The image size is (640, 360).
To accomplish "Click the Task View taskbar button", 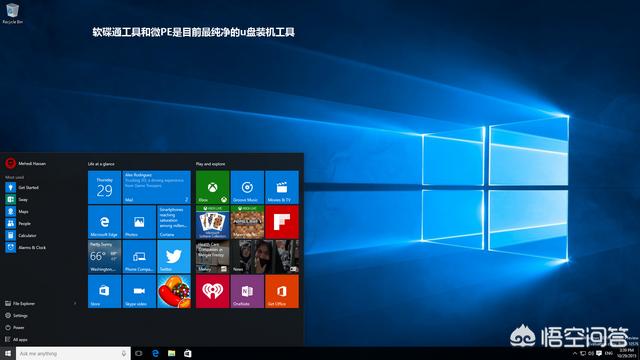I will pyautogui.click(x=139, y=353).
